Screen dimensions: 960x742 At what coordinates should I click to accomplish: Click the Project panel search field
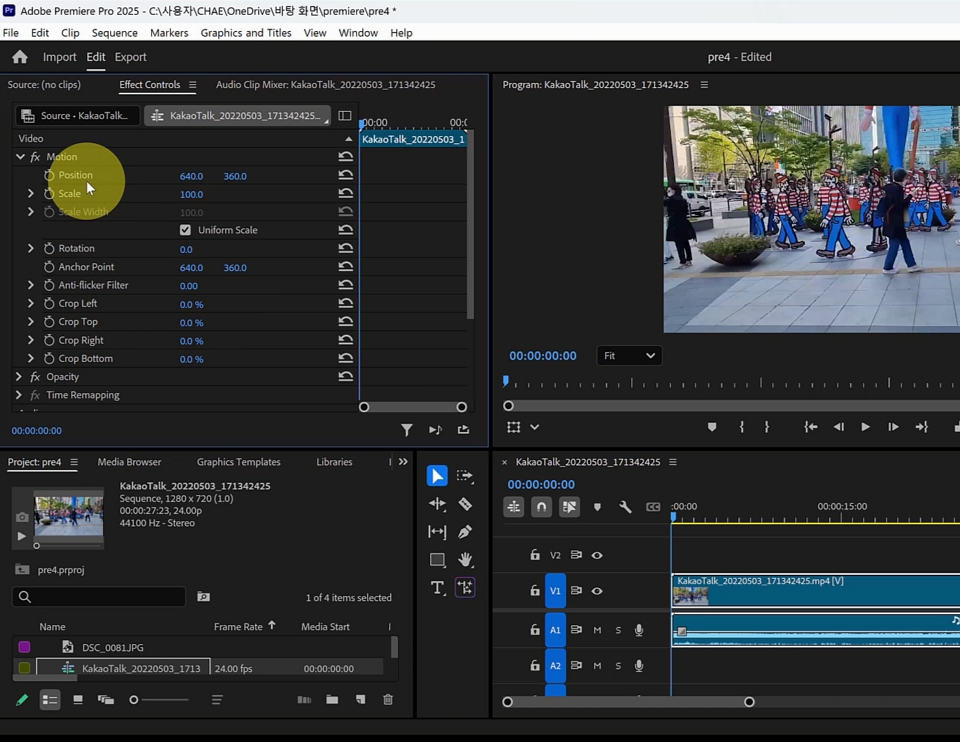point(99,596)
